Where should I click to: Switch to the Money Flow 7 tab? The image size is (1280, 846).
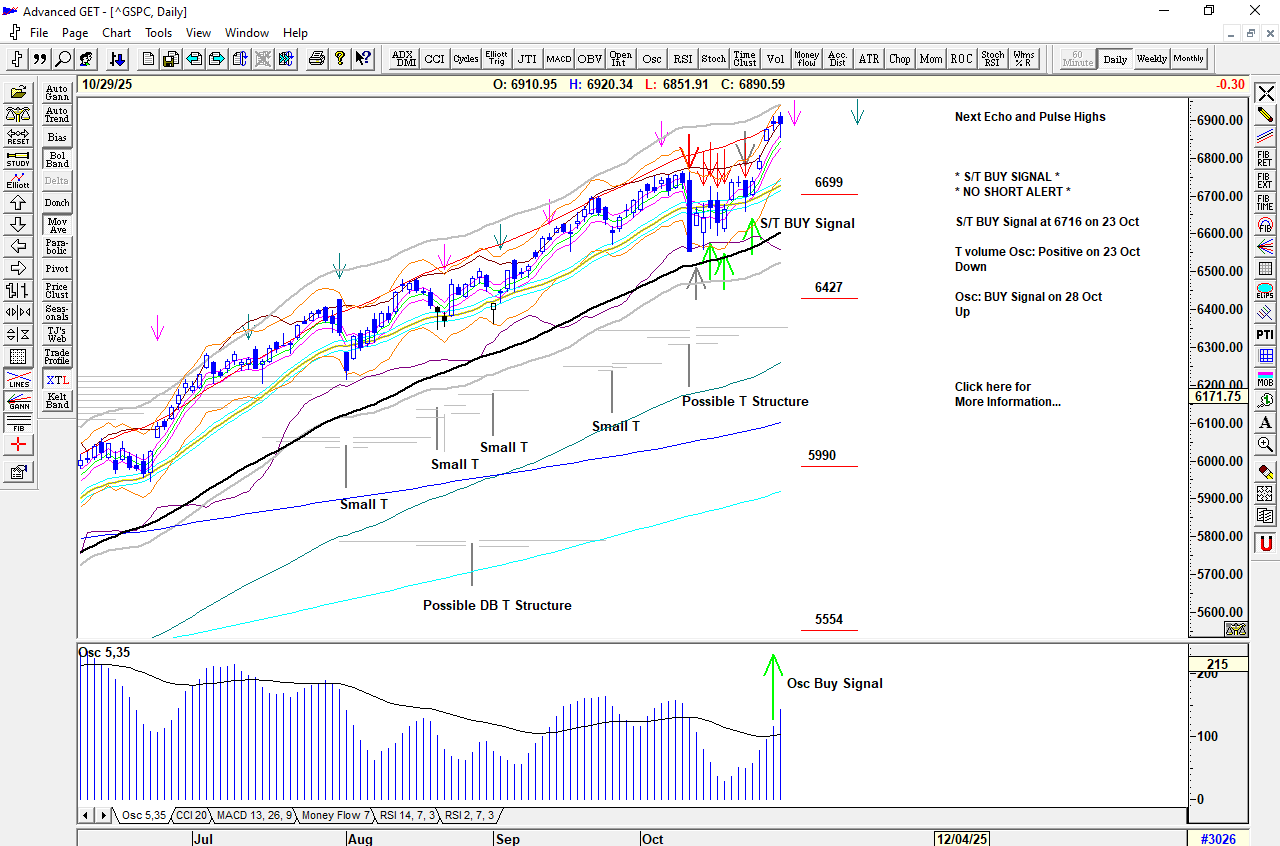335,816
